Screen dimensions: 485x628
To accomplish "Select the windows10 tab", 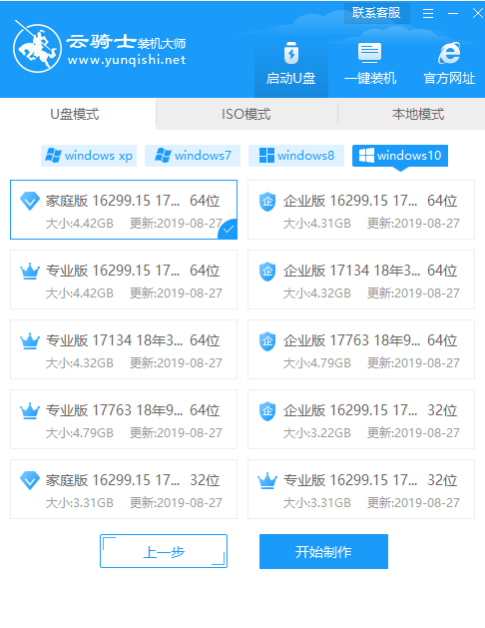I will point(400,155).
